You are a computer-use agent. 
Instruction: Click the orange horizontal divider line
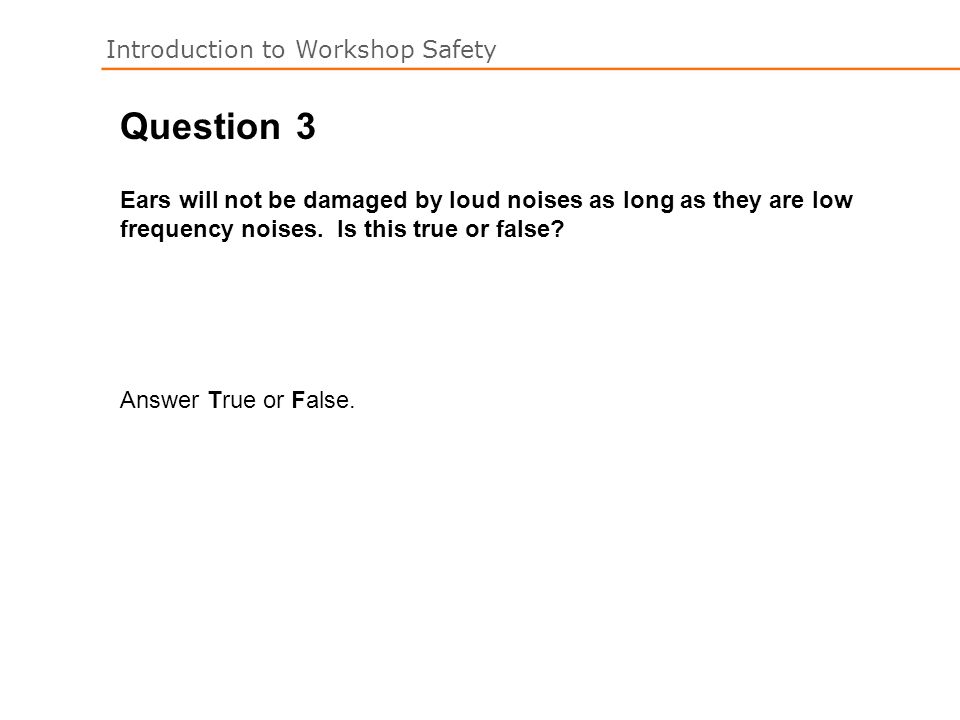530,69
